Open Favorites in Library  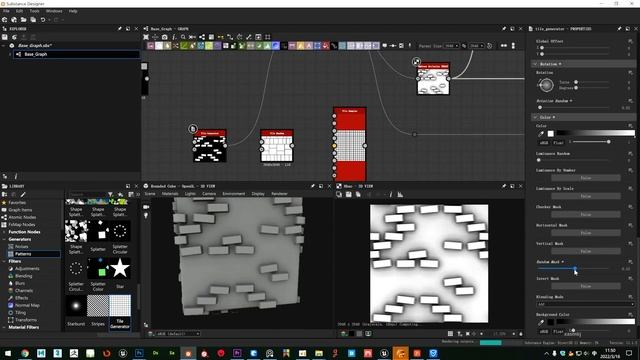[x=17, y=202]
